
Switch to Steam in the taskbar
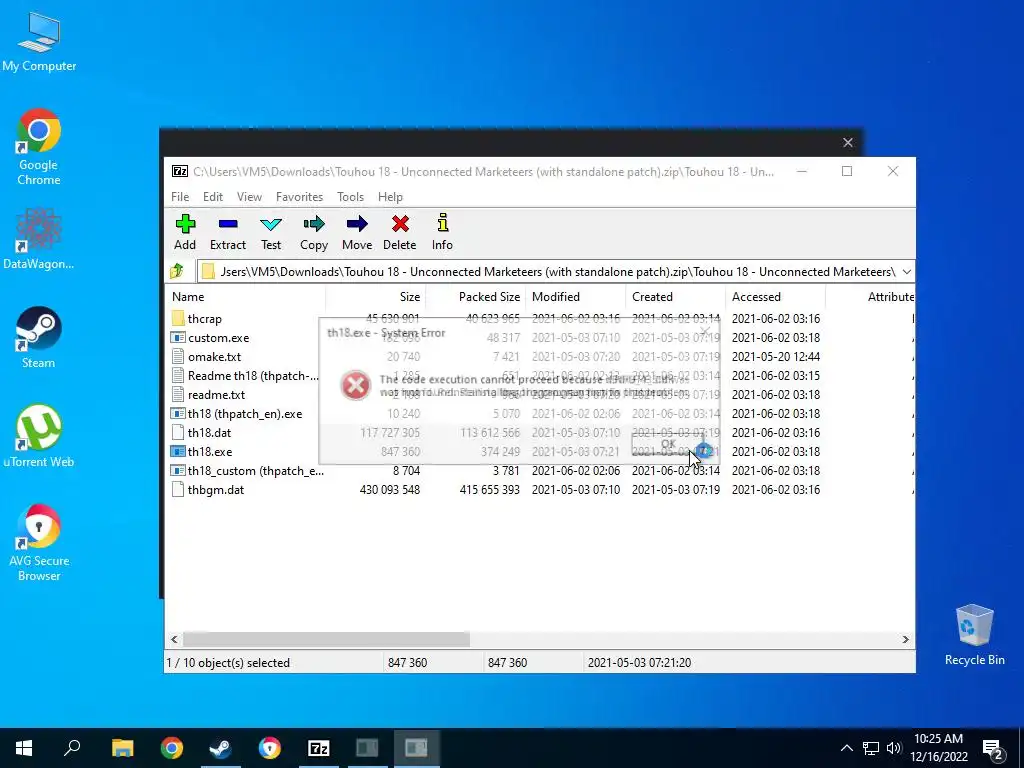pos(221,748)
